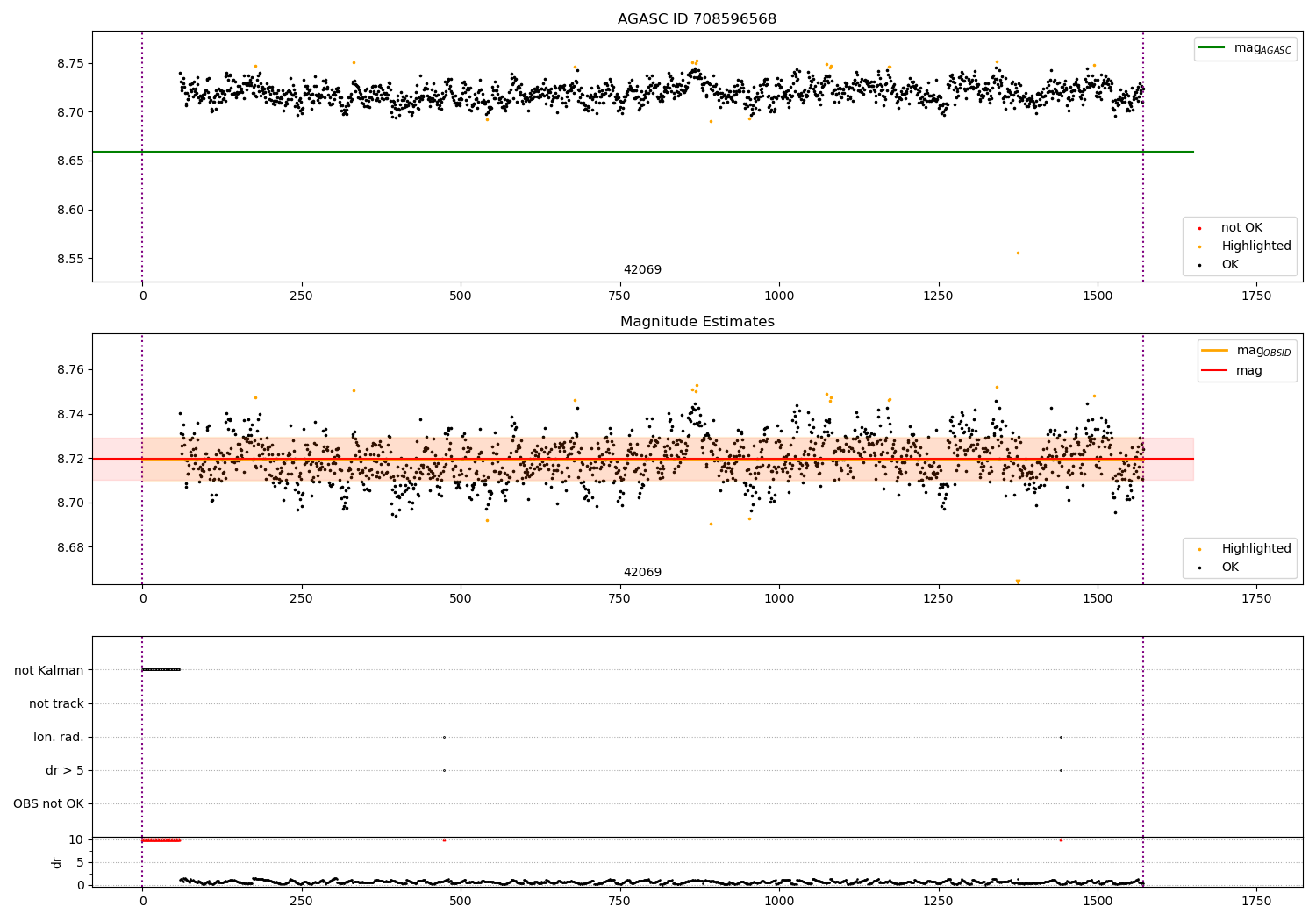Click the 'dr' y-axis label in the bottom plot

pos(57,862)
